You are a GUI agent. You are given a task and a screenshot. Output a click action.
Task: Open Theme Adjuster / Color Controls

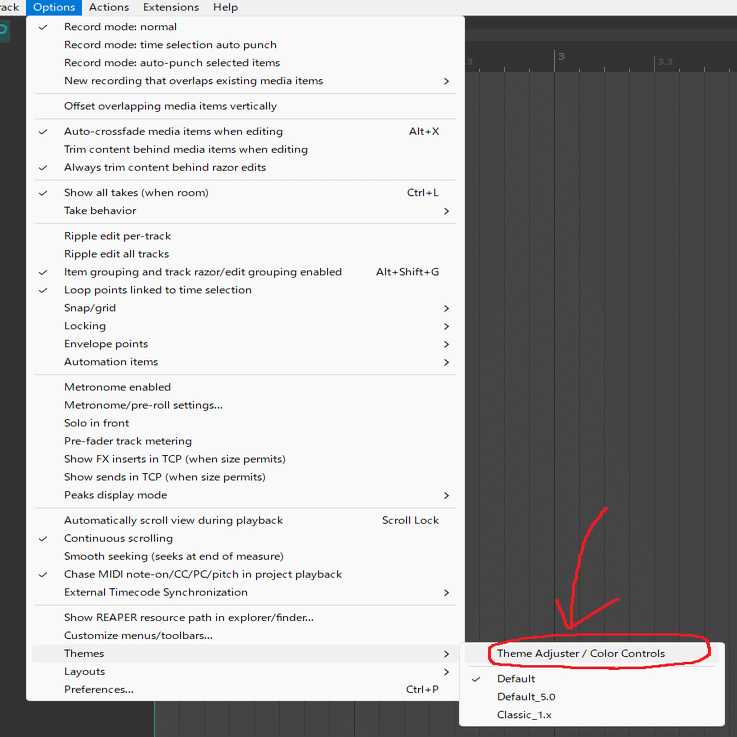(x=592, y=654)
